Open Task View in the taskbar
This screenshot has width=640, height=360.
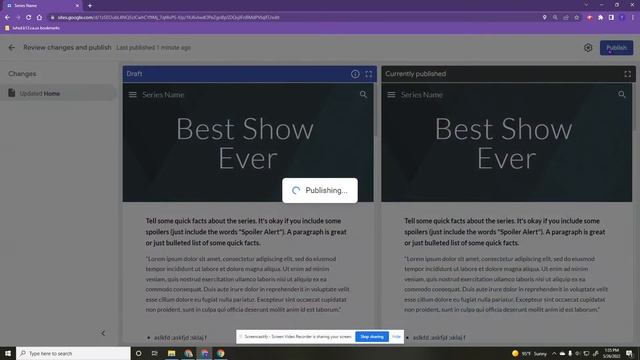(x=155, y=353)
